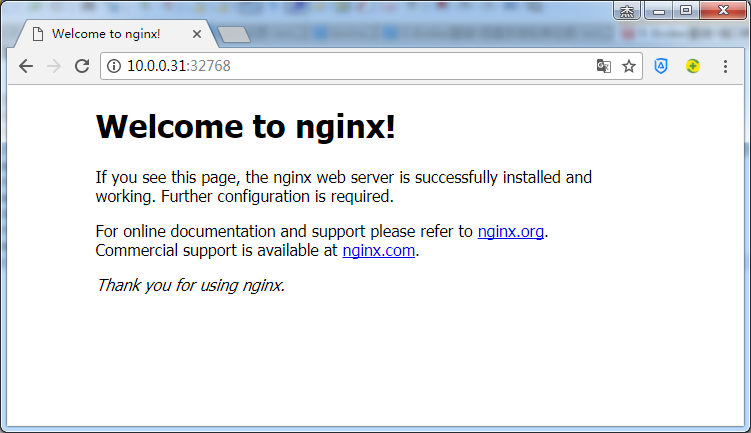This screenshot has height=433, width=751.
Task: Reload the nginx page
Action: [x=82, y=66]
